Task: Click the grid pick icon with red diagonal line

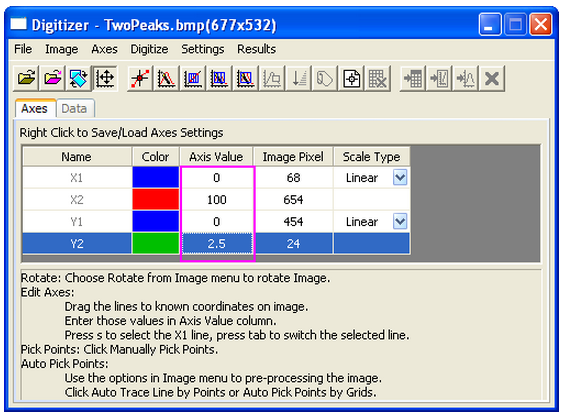Action: pyautogui.click(x=193, y=78)
